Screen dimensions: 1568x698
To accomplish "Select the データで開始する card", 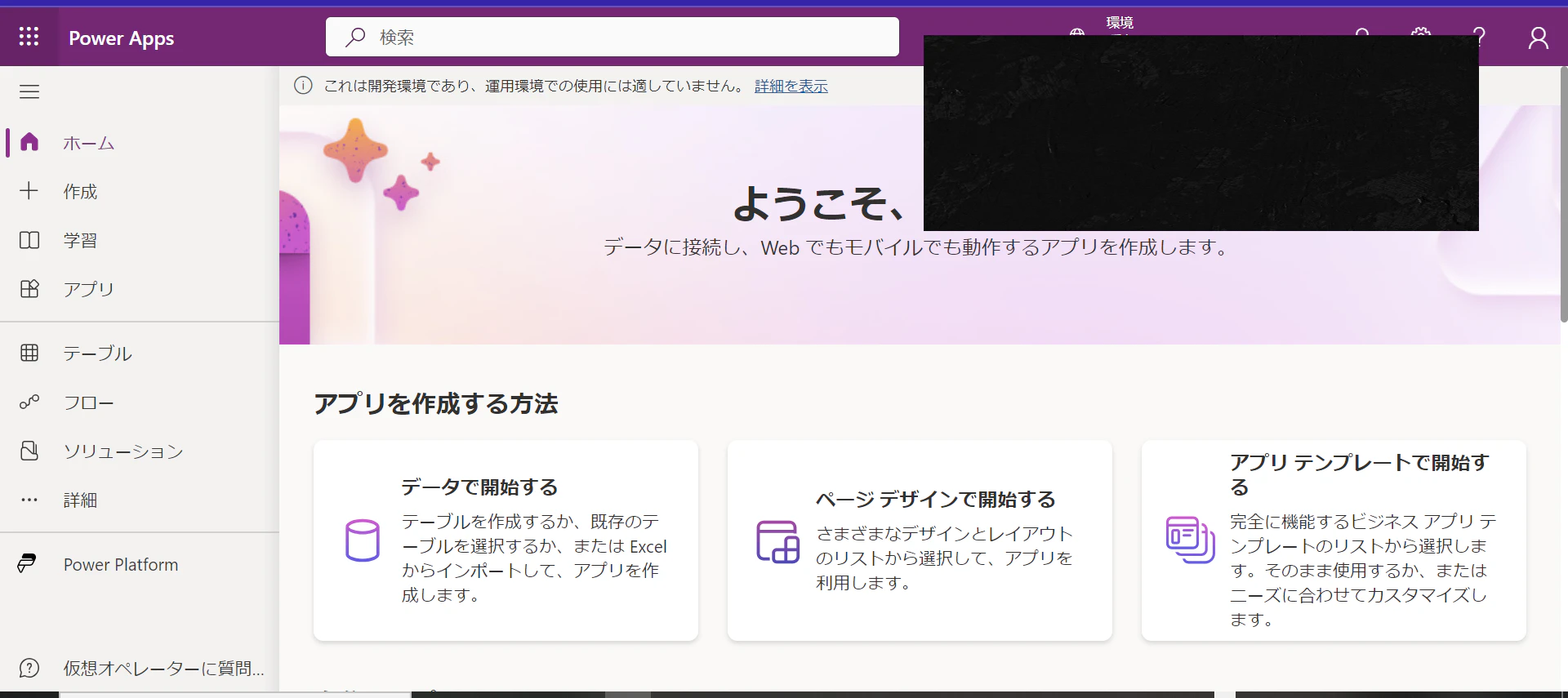I will 506,540.
